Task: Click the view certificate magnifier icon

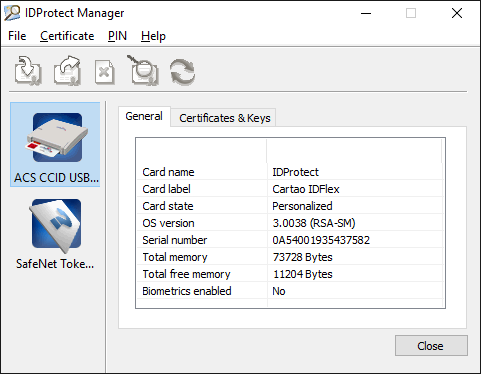Action: [x=143, y=70]
